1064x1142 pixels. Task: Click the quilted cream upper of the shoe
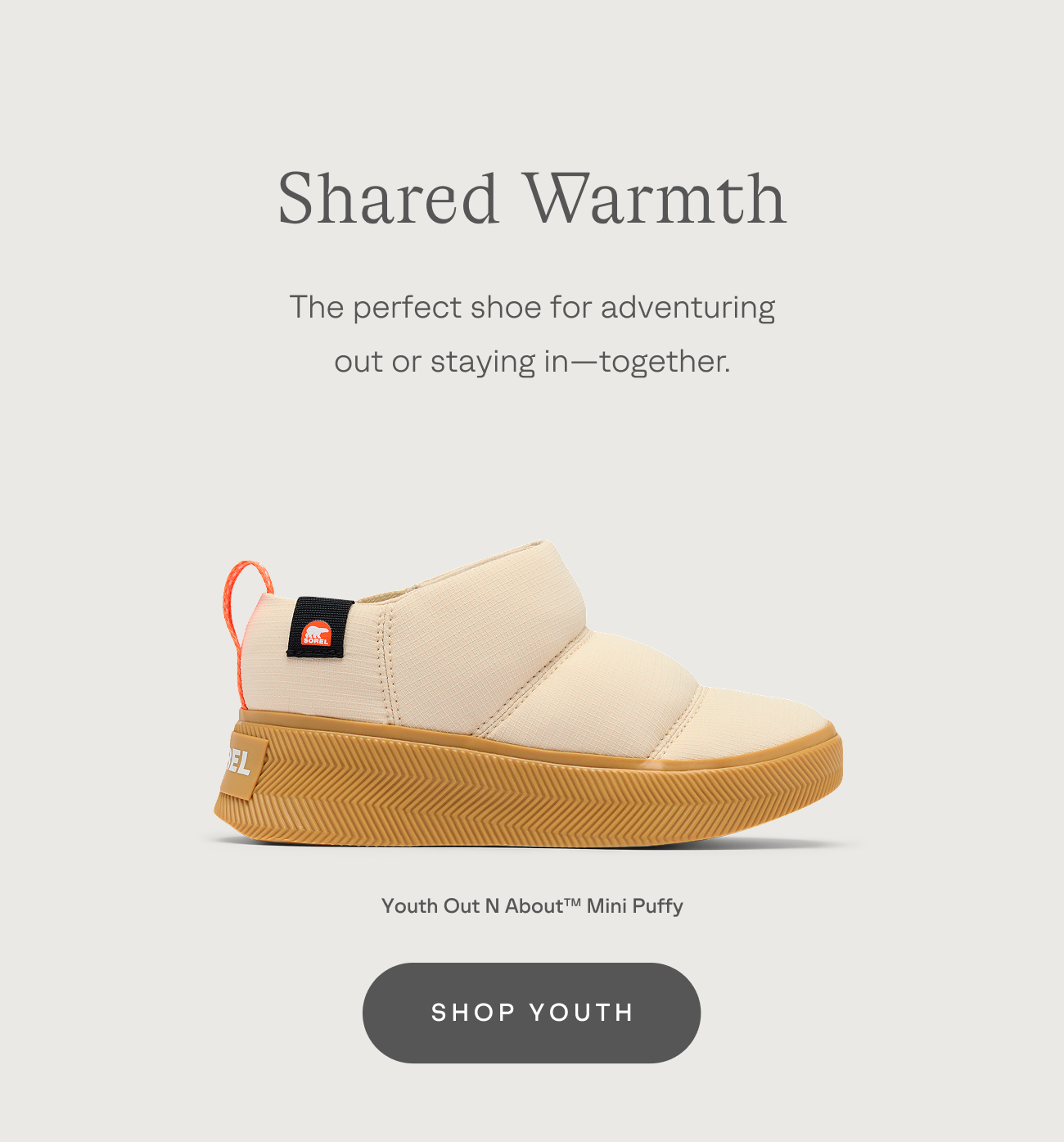coord(524,655)
